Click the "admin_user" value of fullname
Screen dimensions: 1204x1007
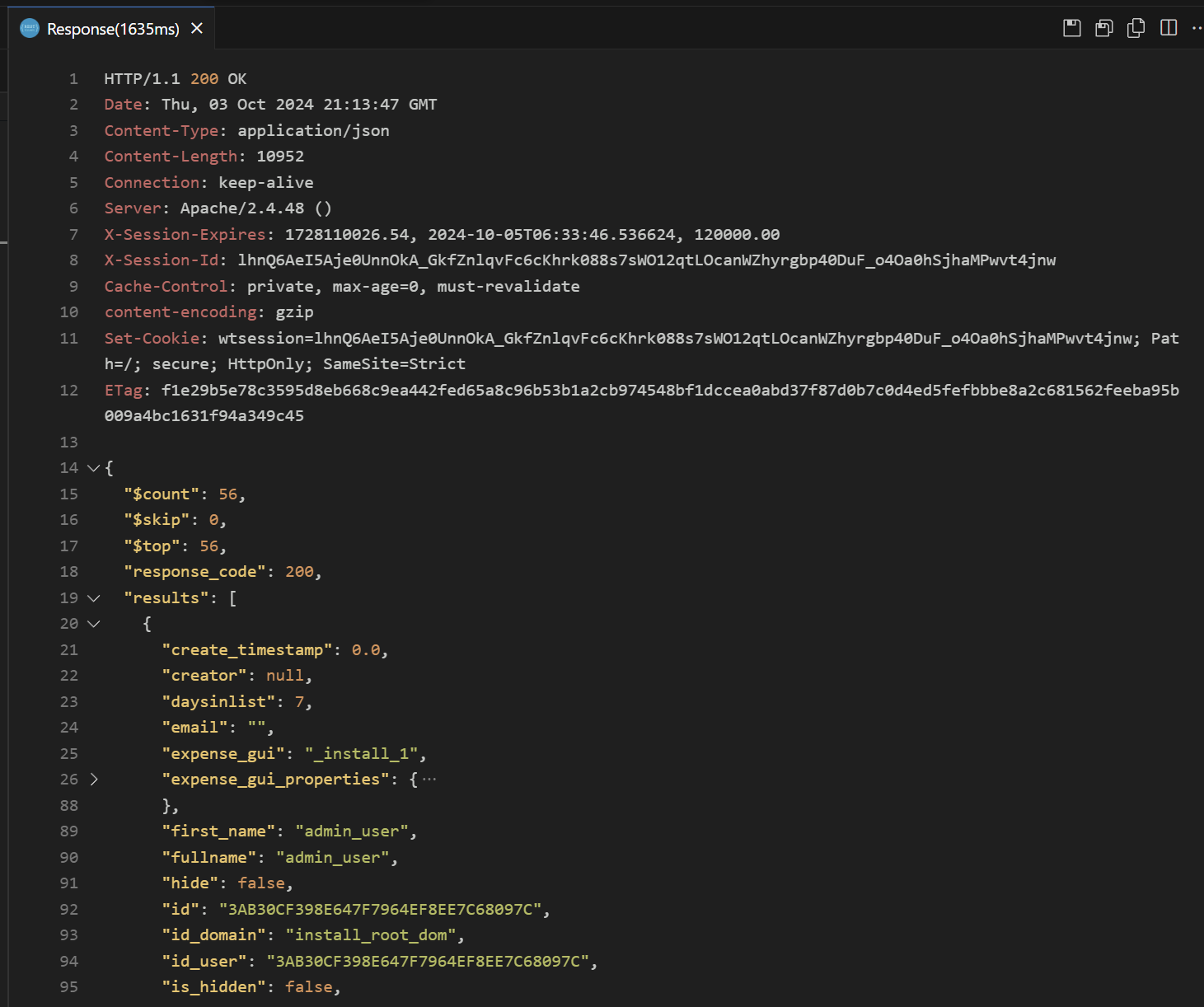(333, 858)
